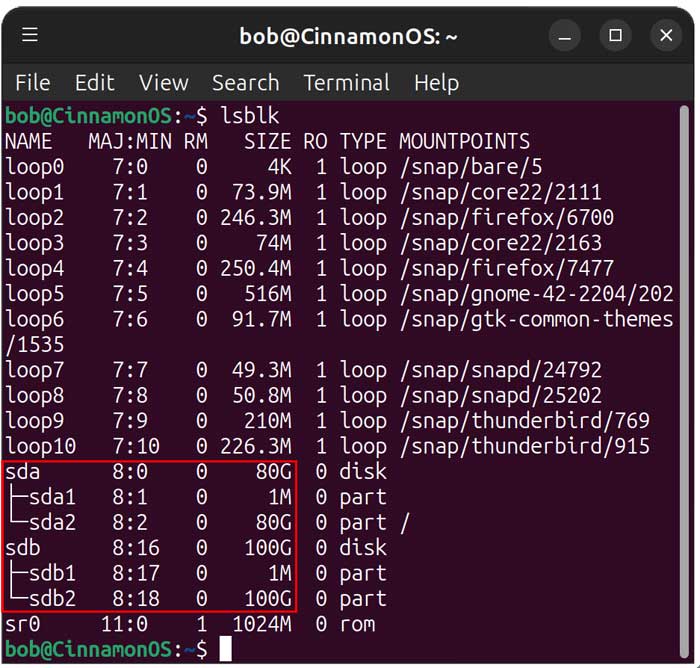Open the hamburger menu in the title bar
The image size is (700, 668).
[x=30, y=34]
